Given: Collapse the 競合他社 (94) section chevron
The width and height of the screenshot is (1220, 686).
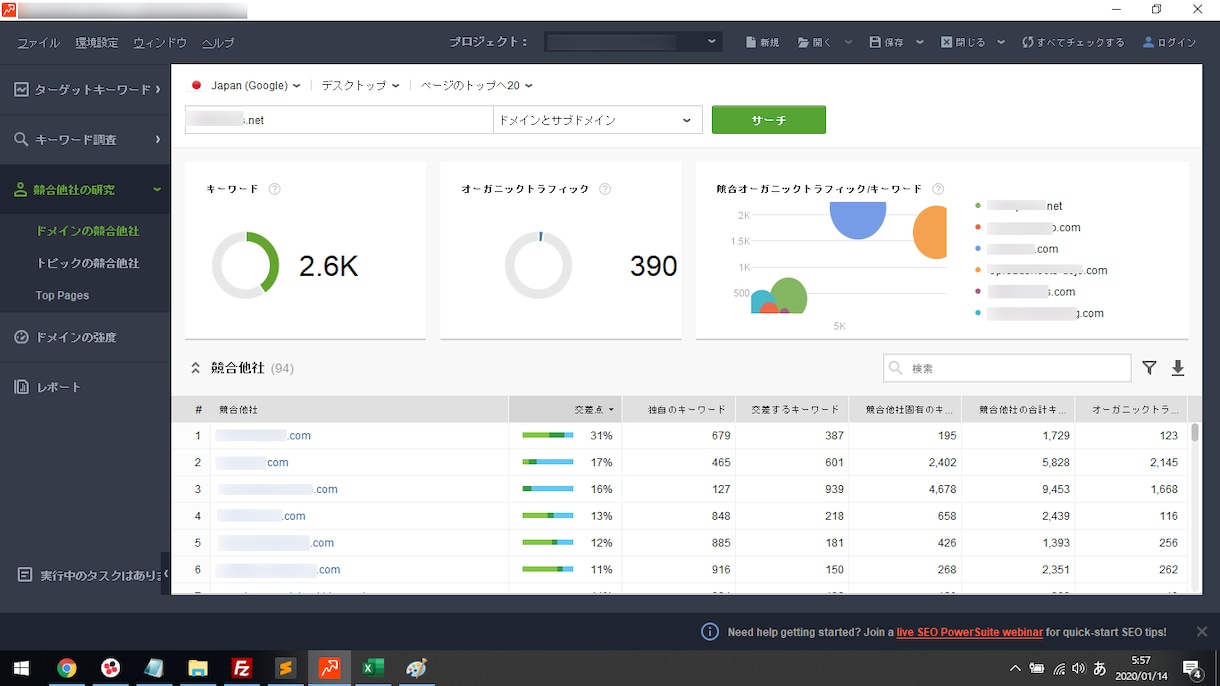Looking at the screenshot, I should click(196, 368).
